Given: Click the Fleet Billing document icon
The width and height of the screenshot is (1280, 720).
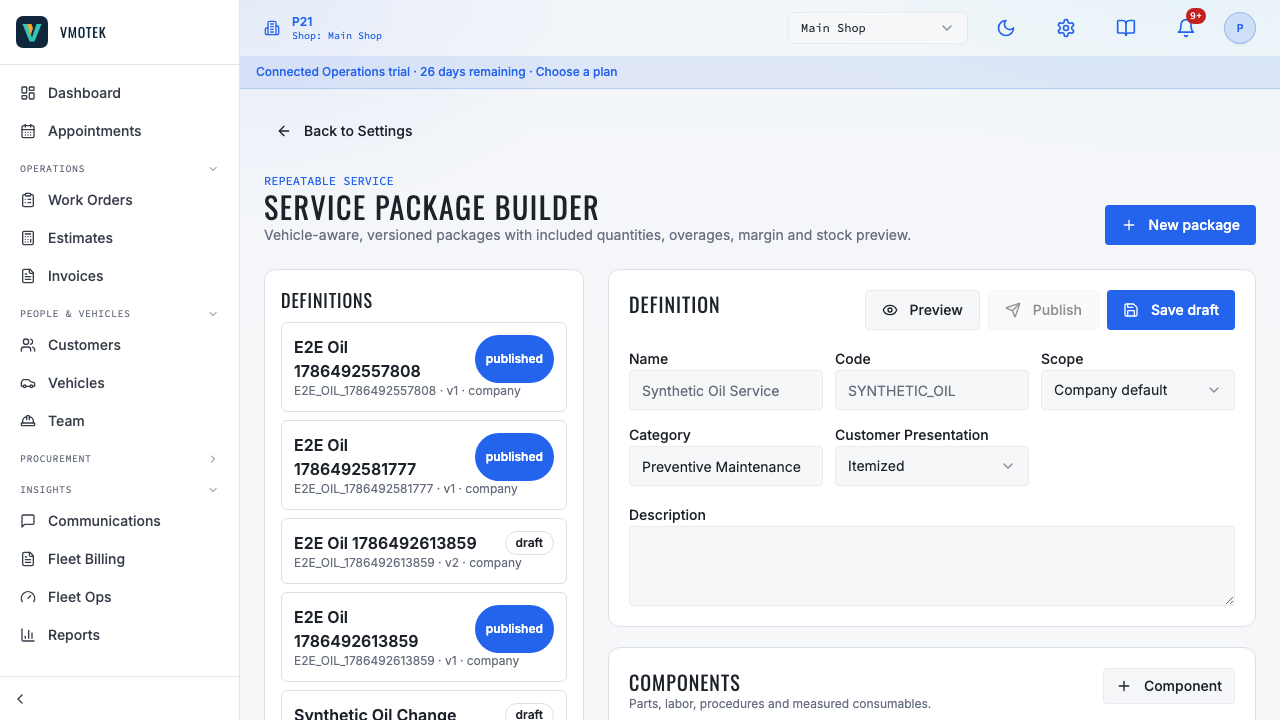Looking at the screenshot, I should tap(28, 559).
